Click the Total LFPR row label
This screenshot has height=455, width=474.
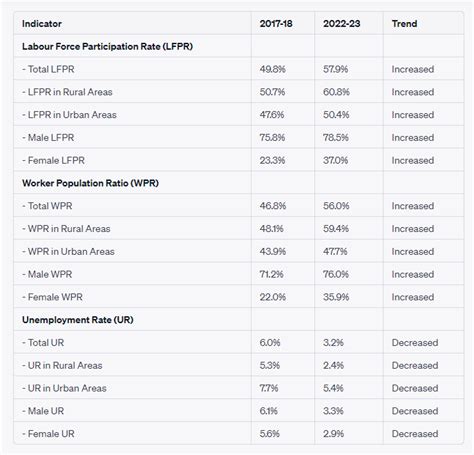pyautogui.click(x=48, y=69)
